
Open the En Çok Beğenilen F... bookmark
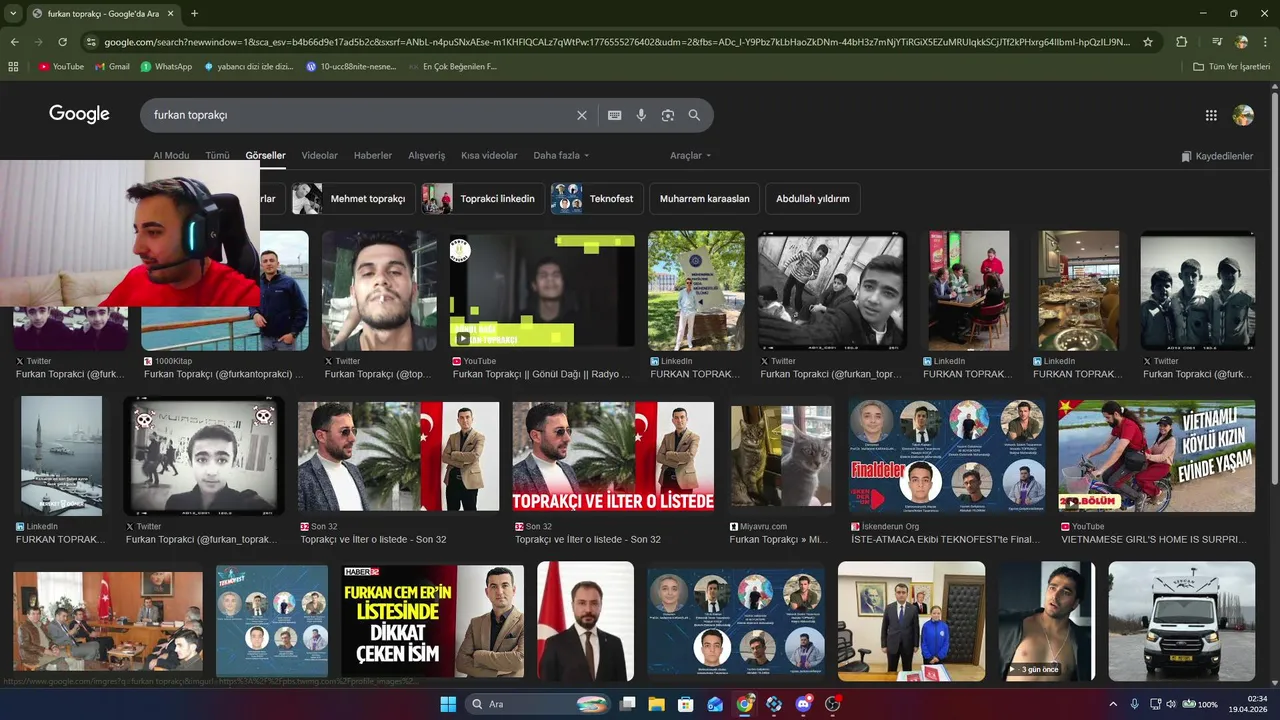point(453,67)
